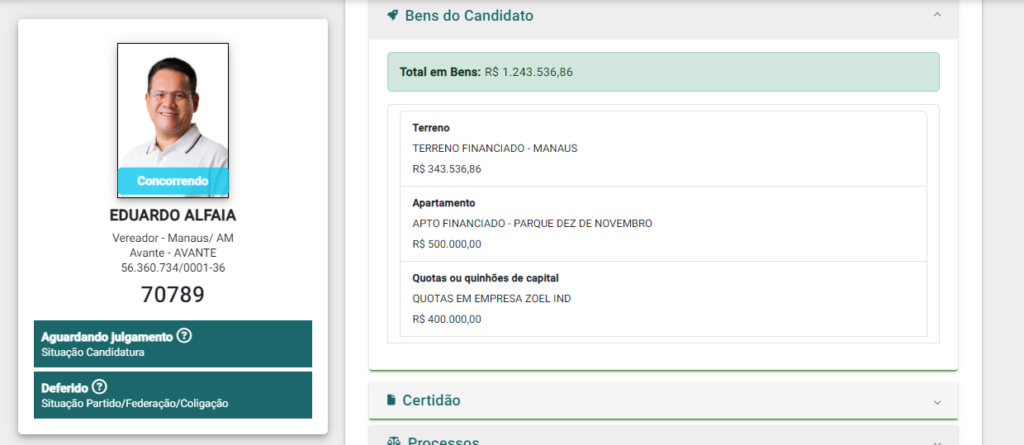Expand the Processos section chevron
The image size is (1024, 445).
click(937, 442)
